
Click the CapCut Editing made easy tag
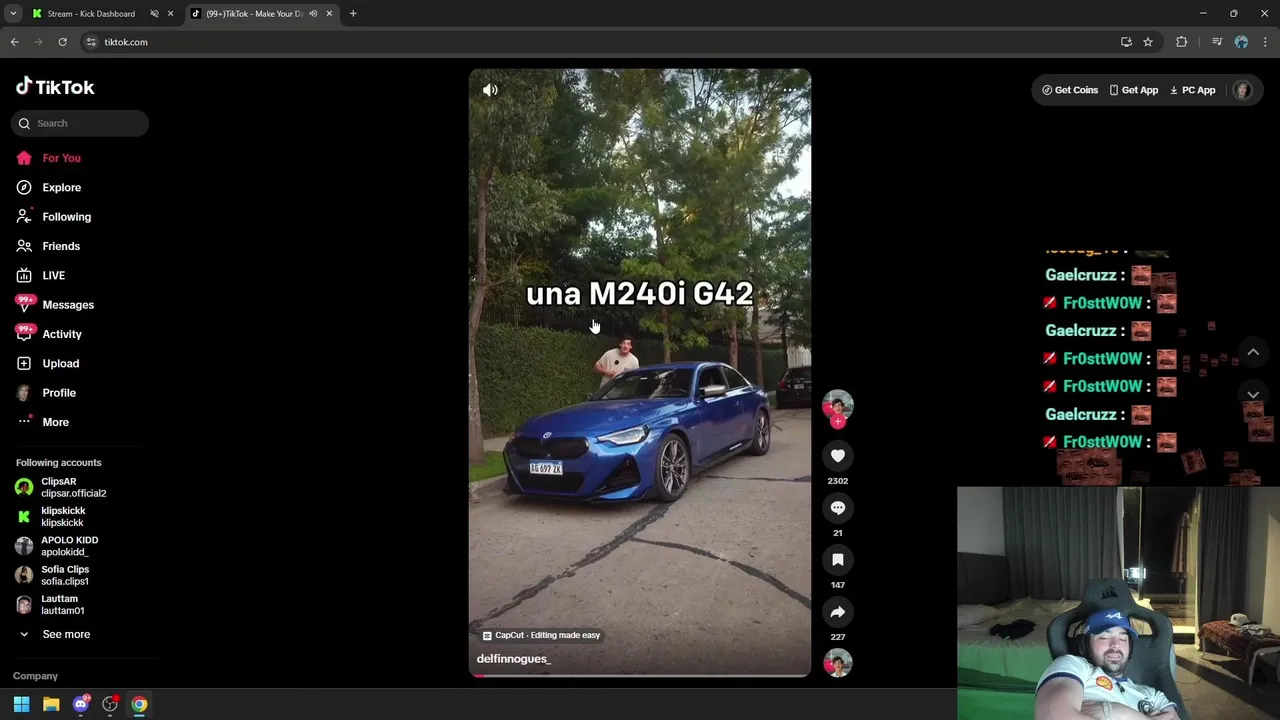pyautogui.click(x=541, y=635)
